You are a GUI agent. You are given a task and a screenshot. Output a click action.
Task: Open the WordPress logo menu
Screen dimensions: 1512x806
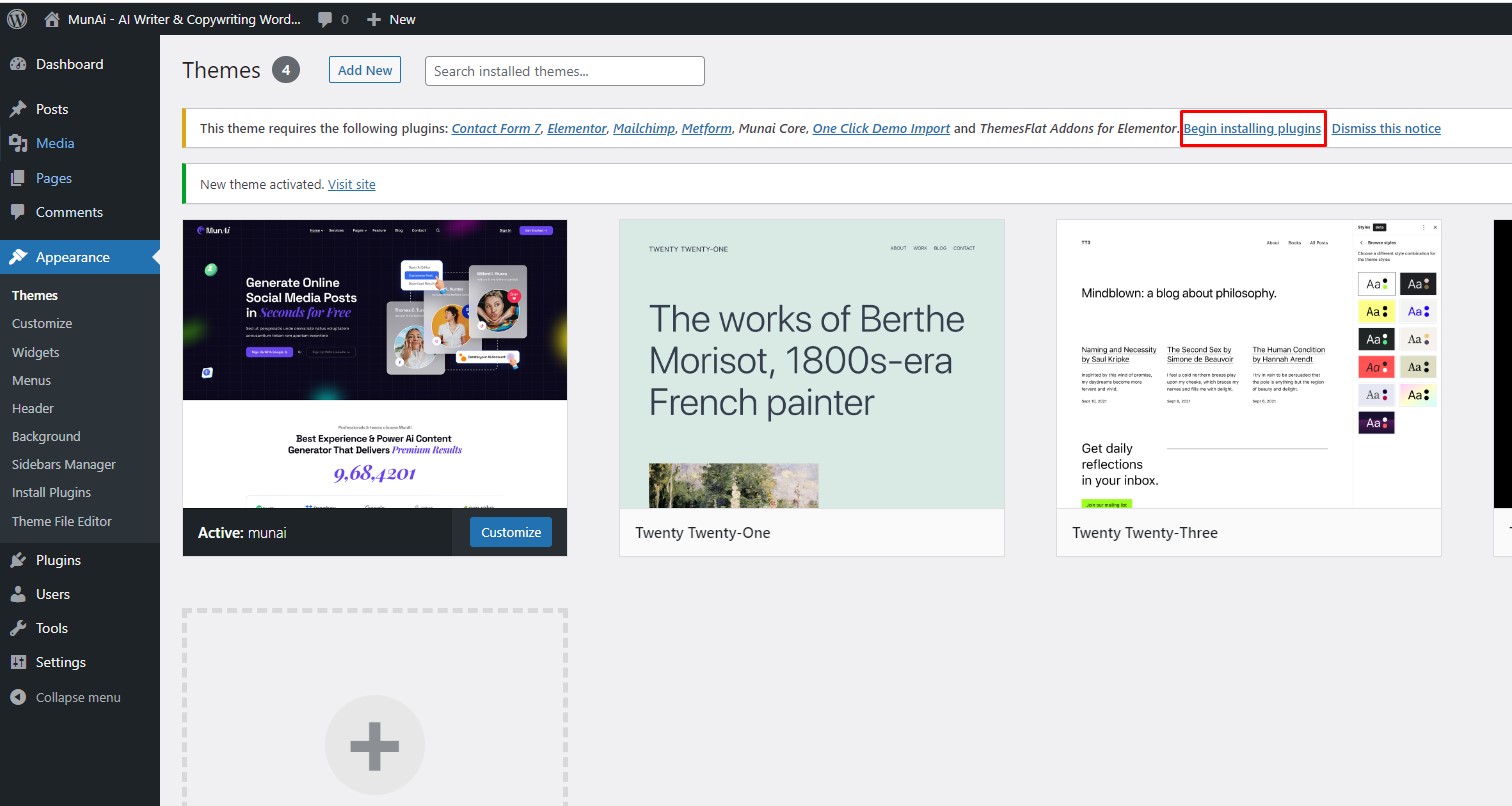pos(17,18)
